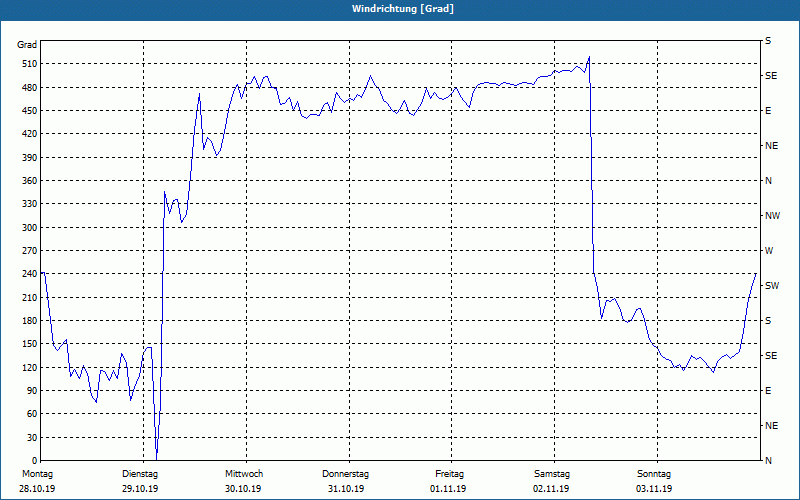Click the 'E' compass label on the 450 gridline
This screenshot has height=500, width=800.
[x=768, y=111]
